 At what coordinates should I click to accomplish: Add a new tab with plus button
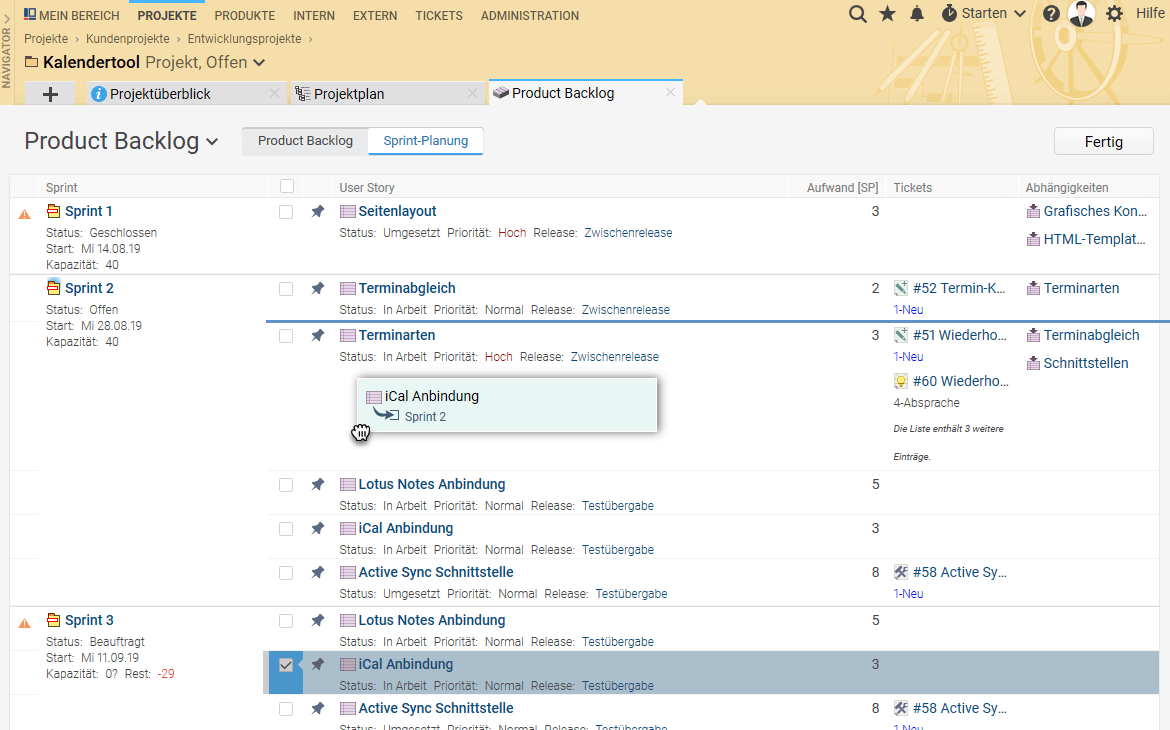point(51,94)
